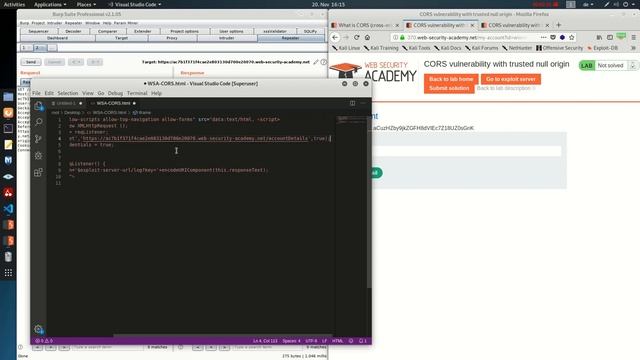Open the VS Code Debug view
Image resolution: width=640 pixels, height=360 pixels.
click(38, 156)
